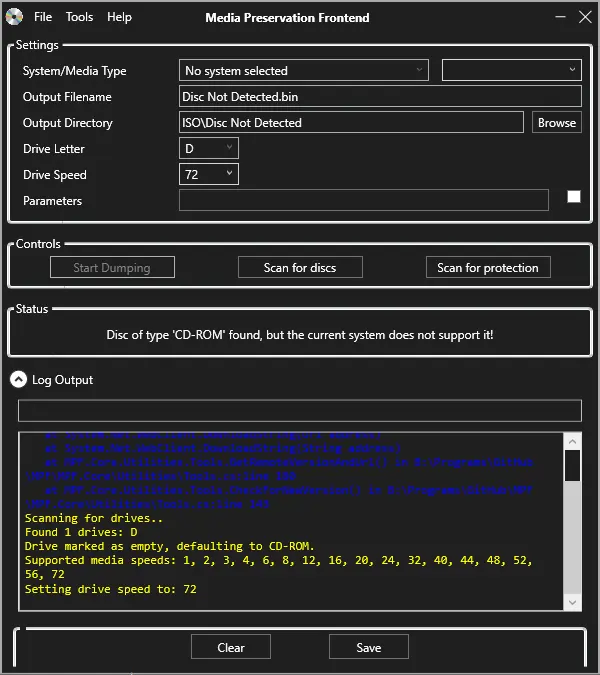600x675 pixels.
Task: Open the Help menu
Action: click(119, 17)
